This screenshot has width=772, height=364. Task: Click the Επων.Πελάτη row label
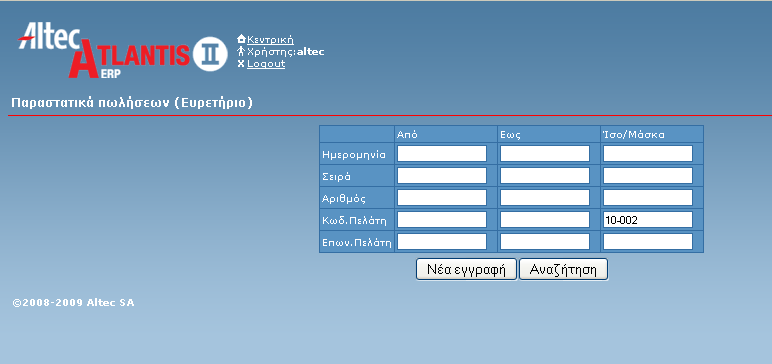[356, 242]
